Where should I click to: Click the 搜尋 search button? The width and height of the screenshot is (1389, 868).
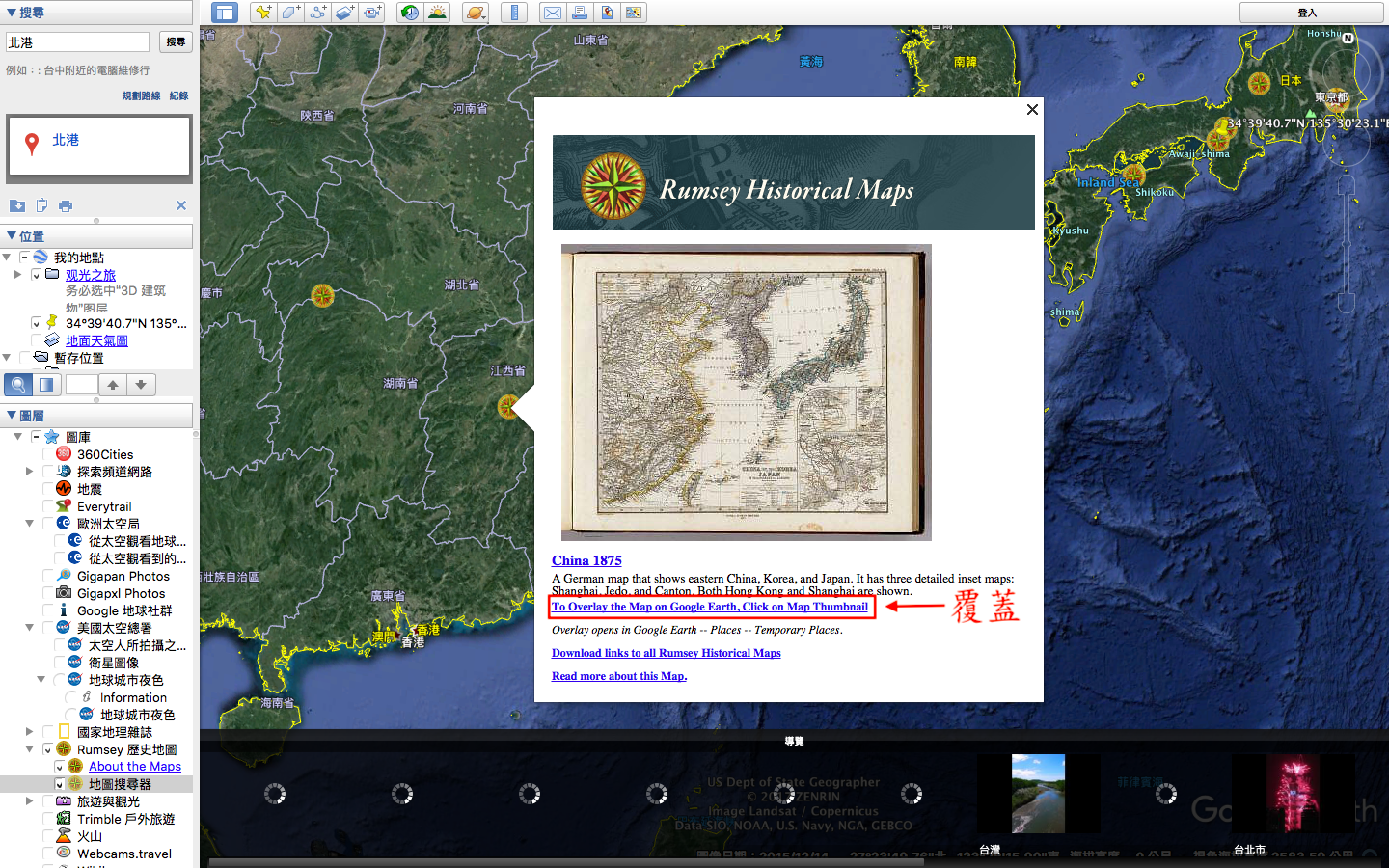pos(176,41)
